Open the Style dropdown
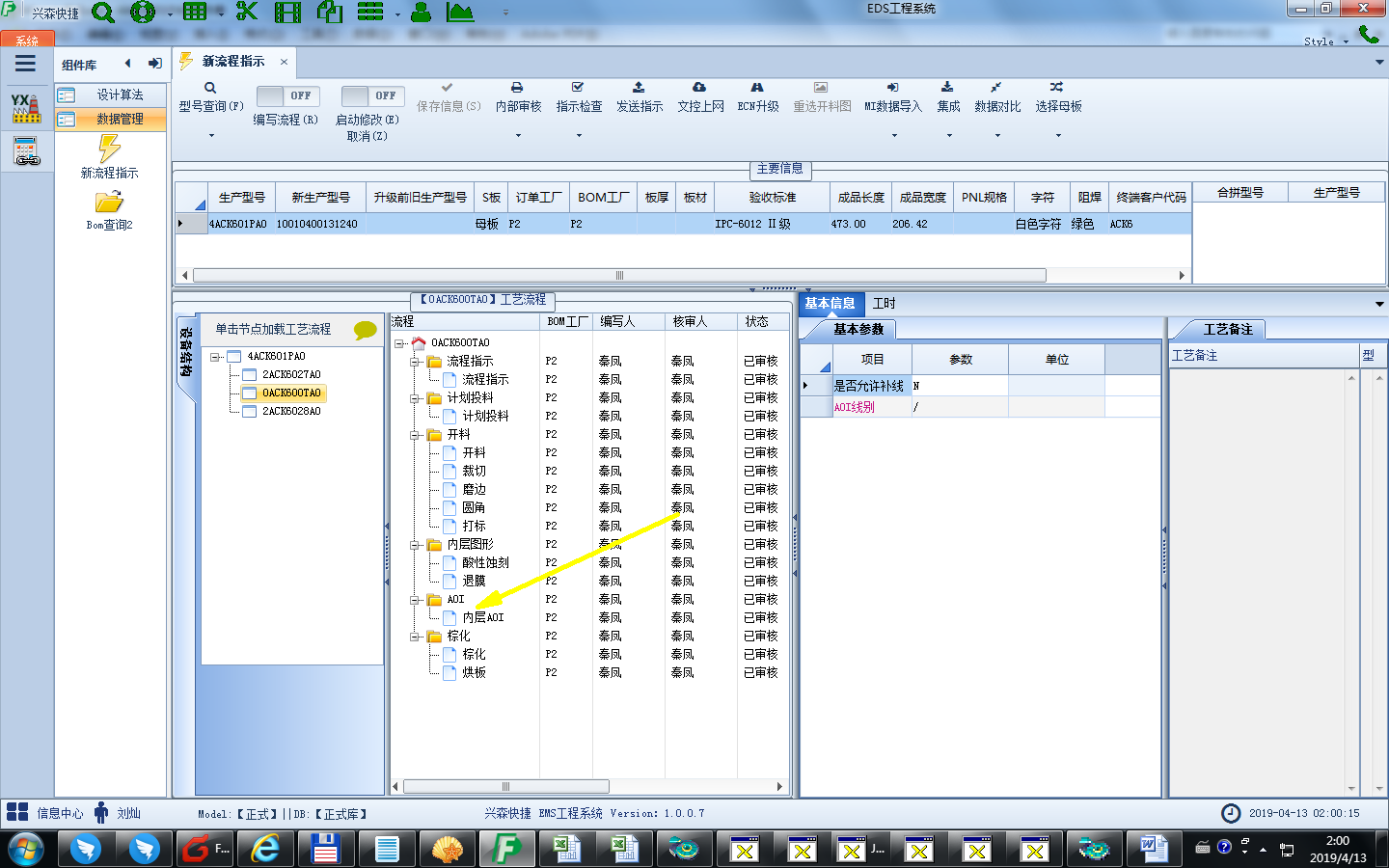This screenshot has height=868, width=1389. [x=1325, y=41]
